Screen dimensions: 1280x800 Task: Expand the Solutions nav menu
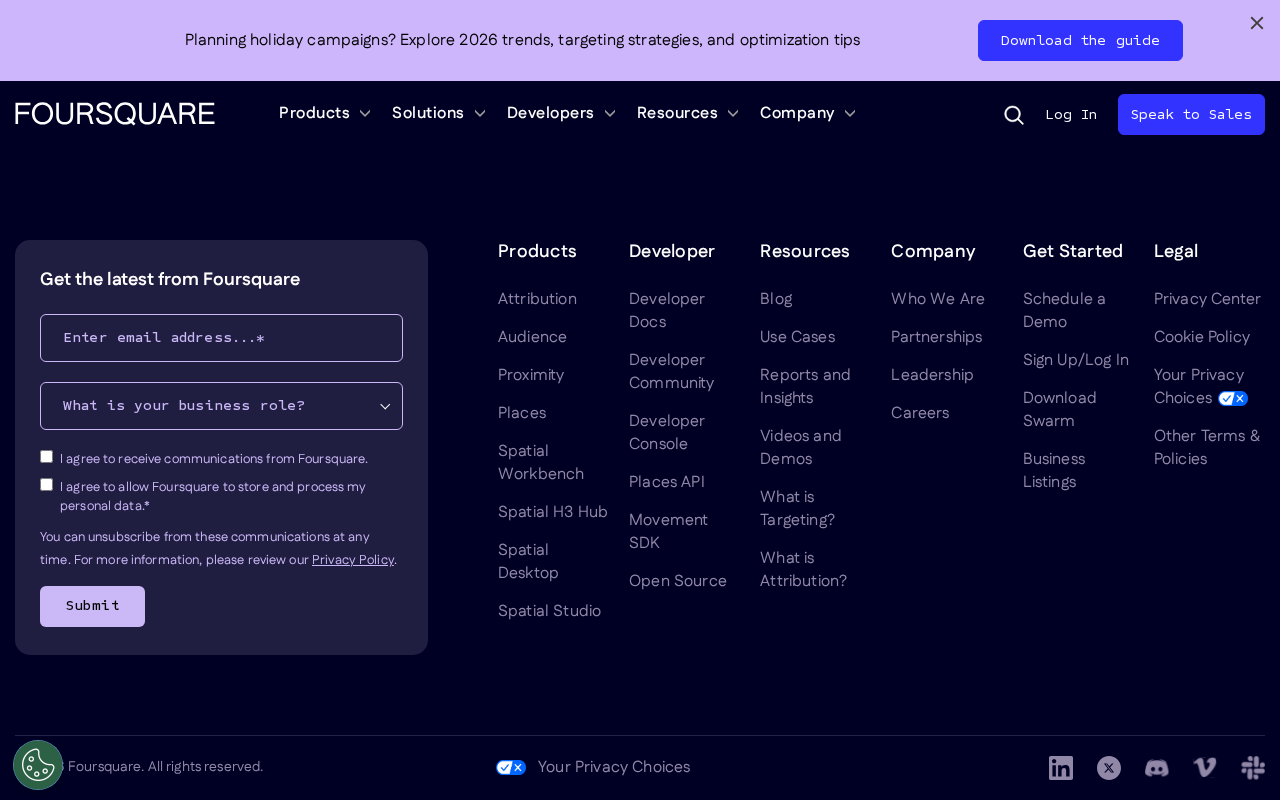[x=439, y=113]
